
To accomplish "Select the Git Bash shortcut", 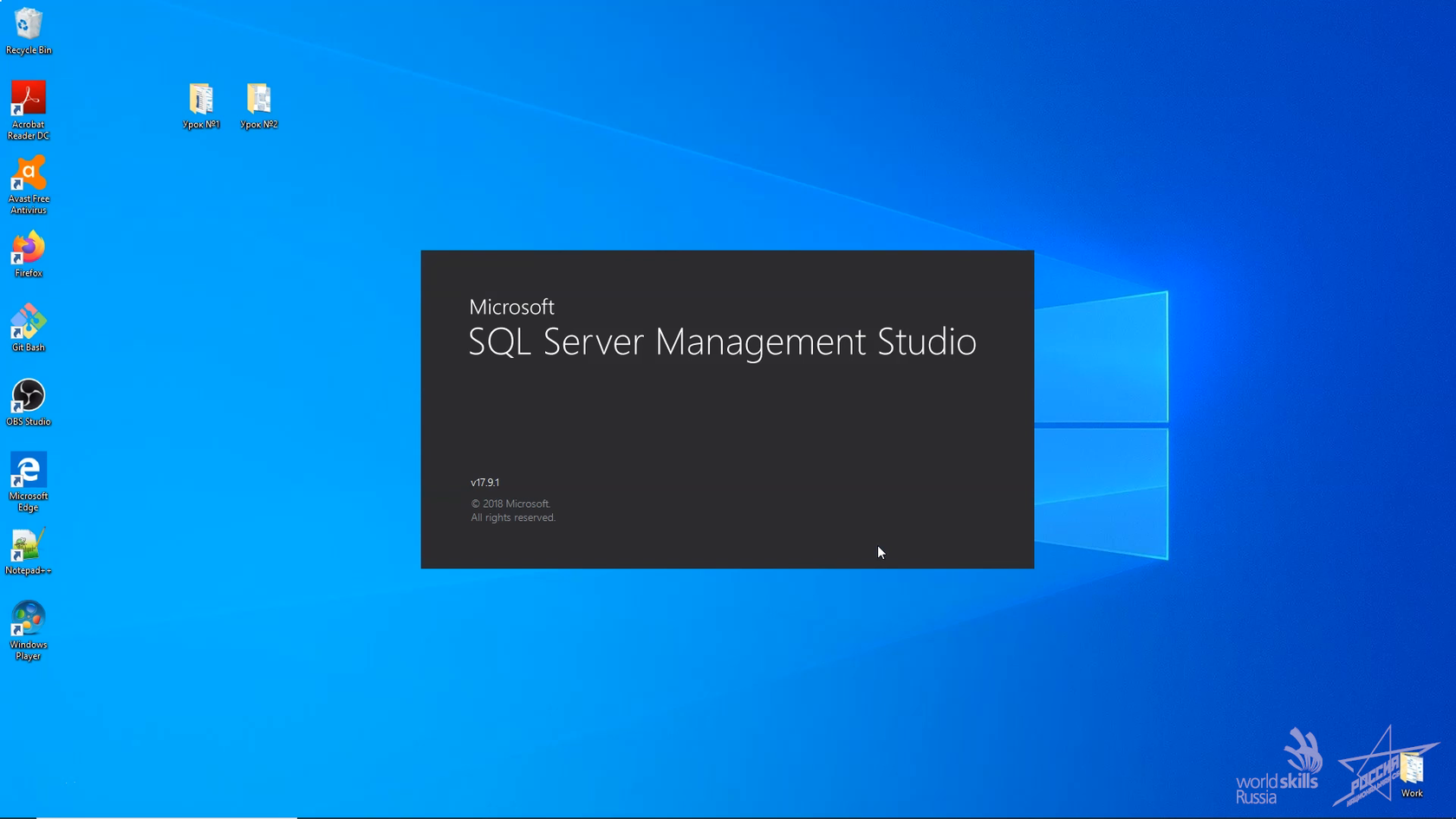I will point(29,328).
